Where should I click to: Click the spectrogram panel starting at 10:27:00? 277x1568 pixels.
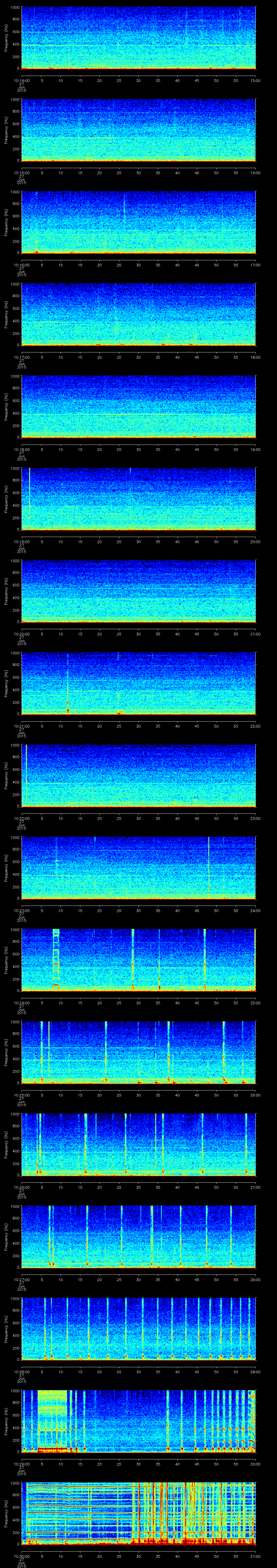139,1237
